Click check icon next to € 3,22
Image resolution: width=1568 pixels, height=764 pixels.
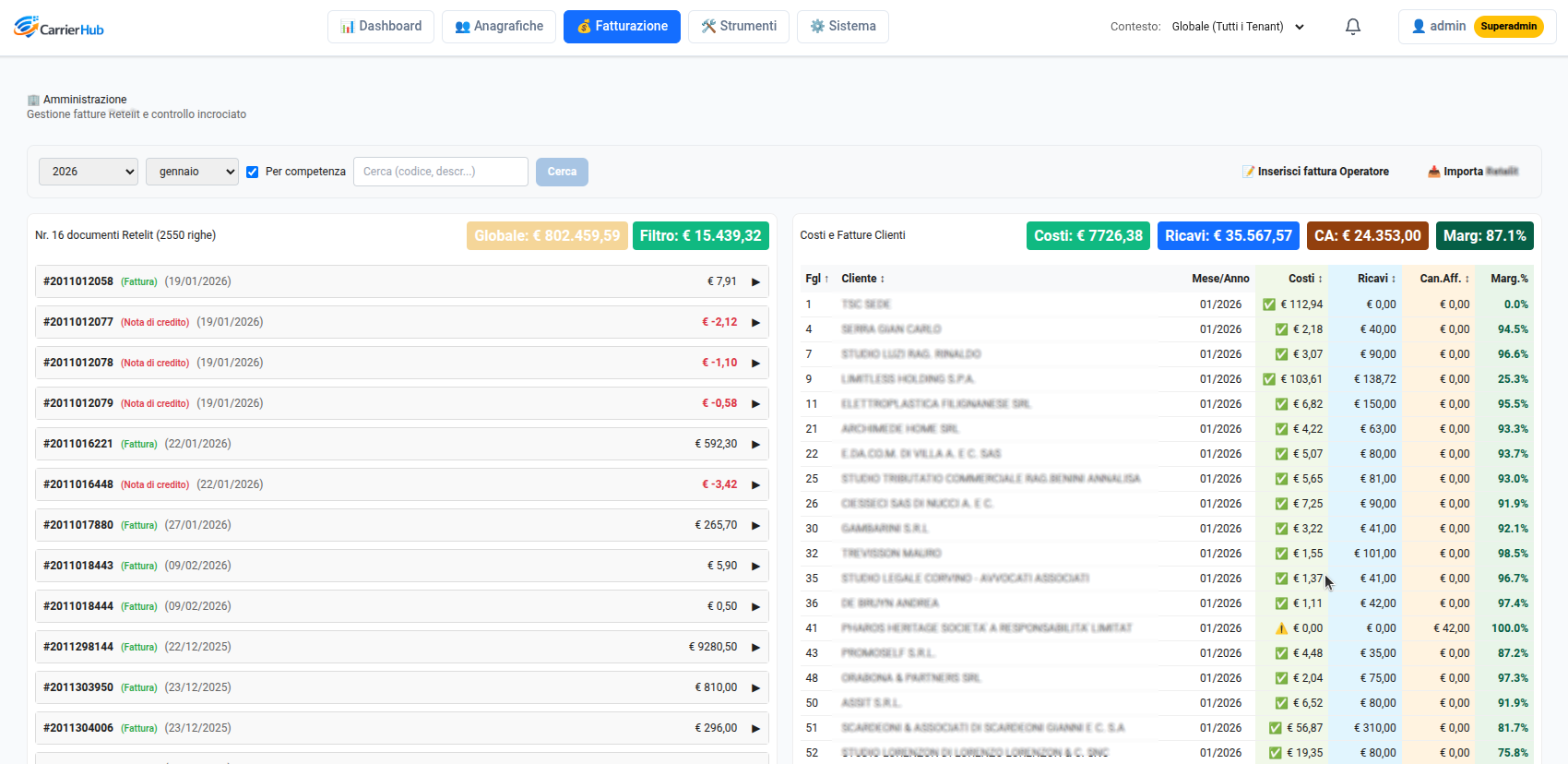[x=1281, y=529]
